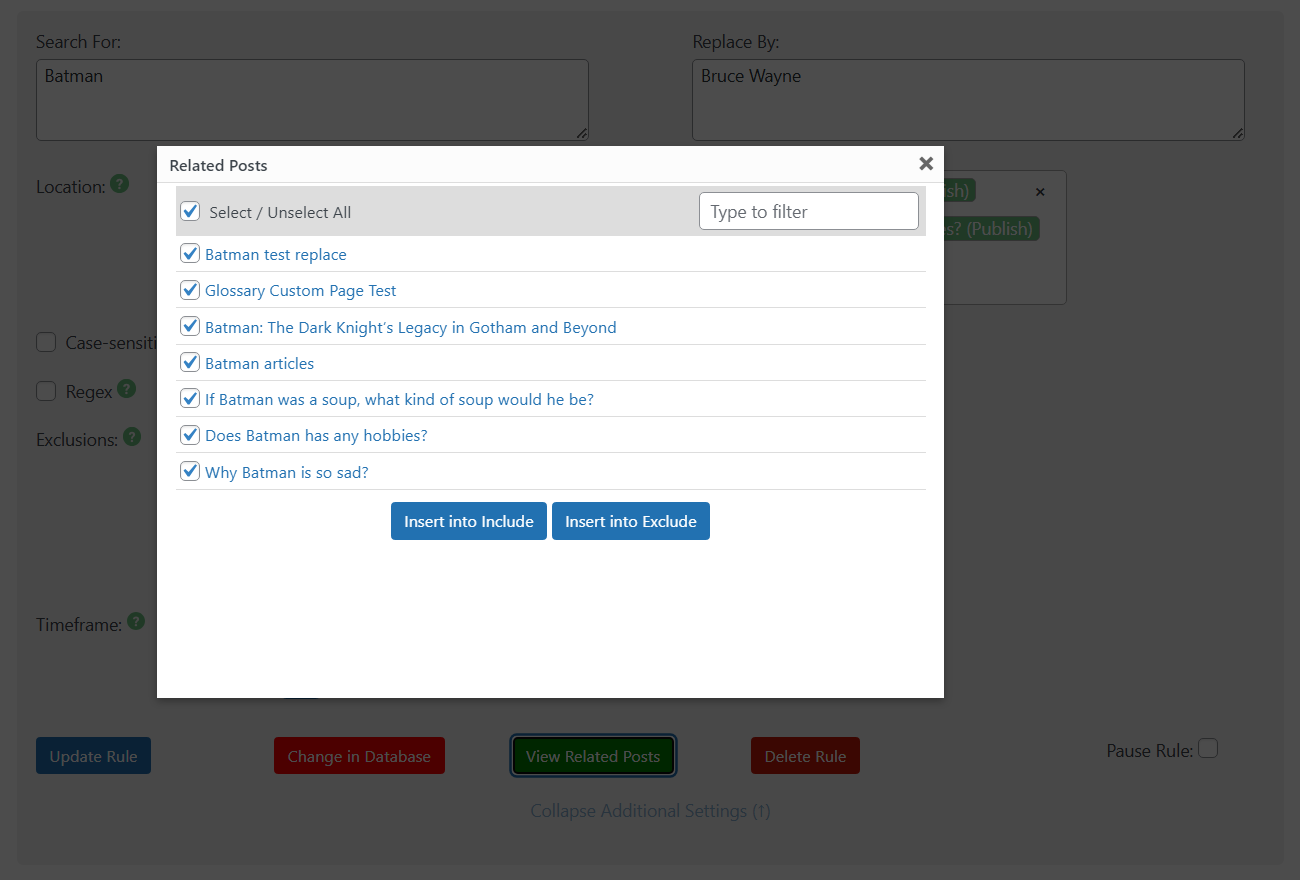Click the Update Rule button
Viewport: 1300px width, 880px height.
click(x=93, y=756)
